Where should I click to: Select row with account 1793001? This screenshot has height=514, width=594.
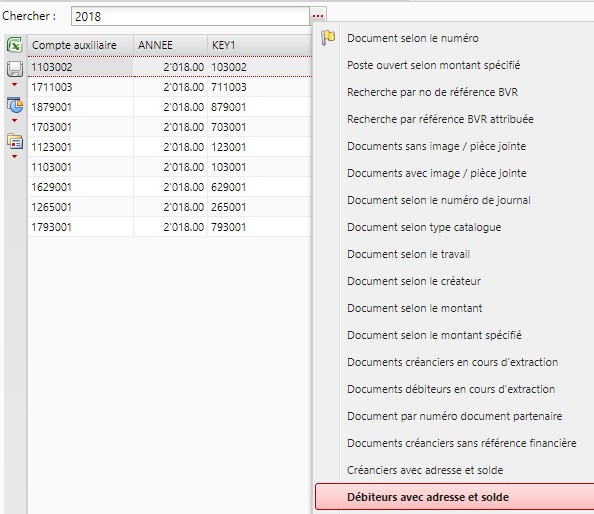[x=170, y=227]
